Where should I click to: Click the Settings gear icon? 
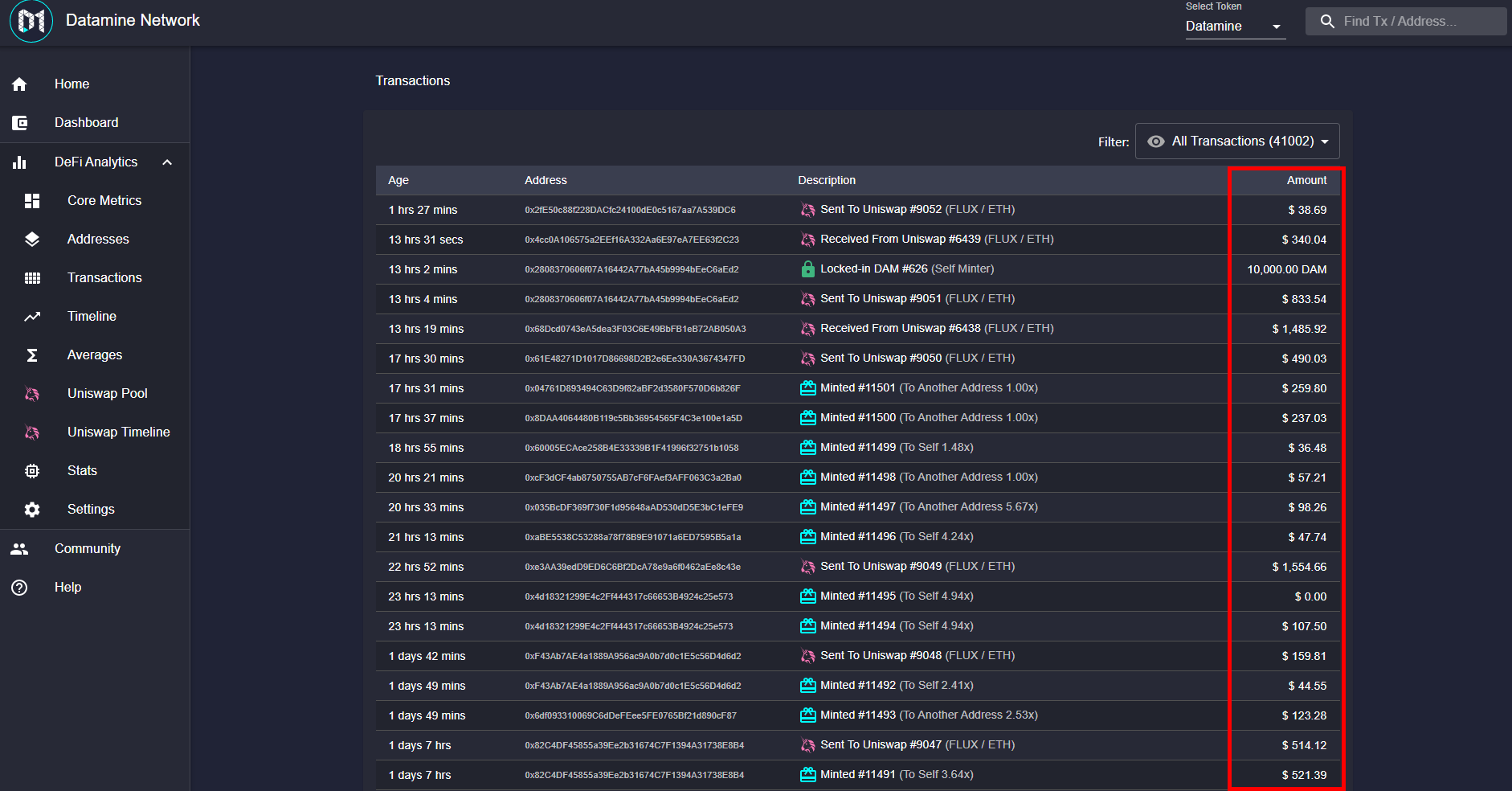pos(32,510)
